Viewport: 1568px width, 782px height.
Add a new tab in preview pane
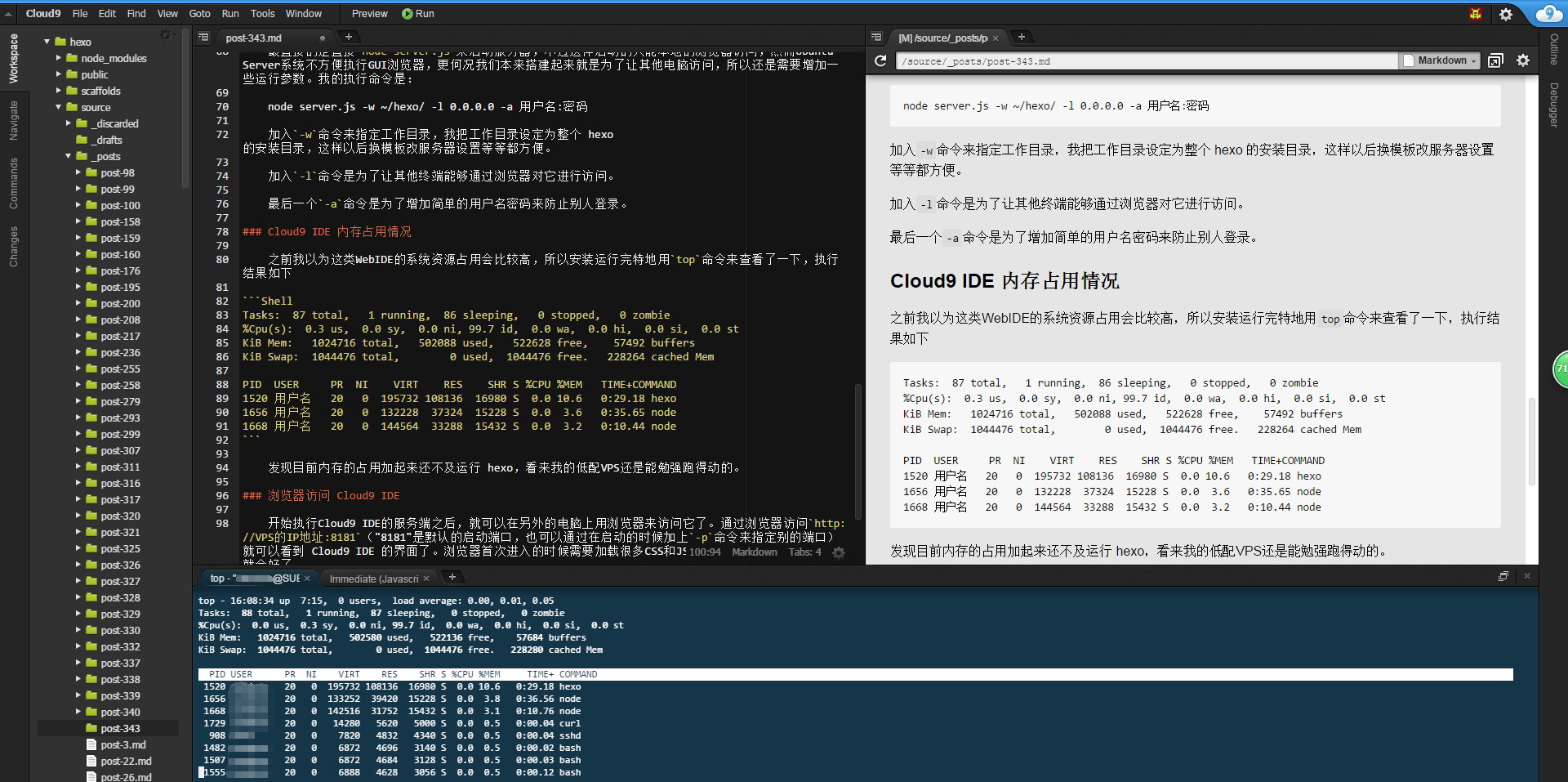(x=1022, y=37)
